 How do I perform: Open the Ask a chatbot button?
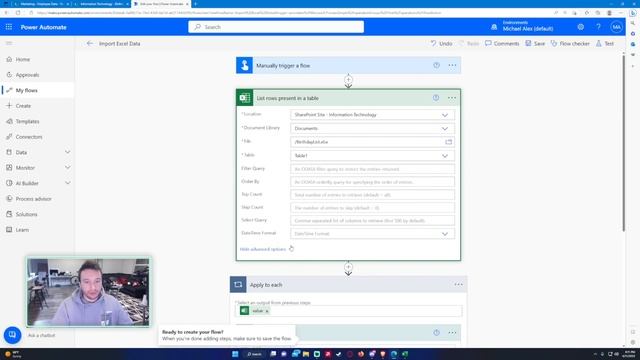click(12, 335)
